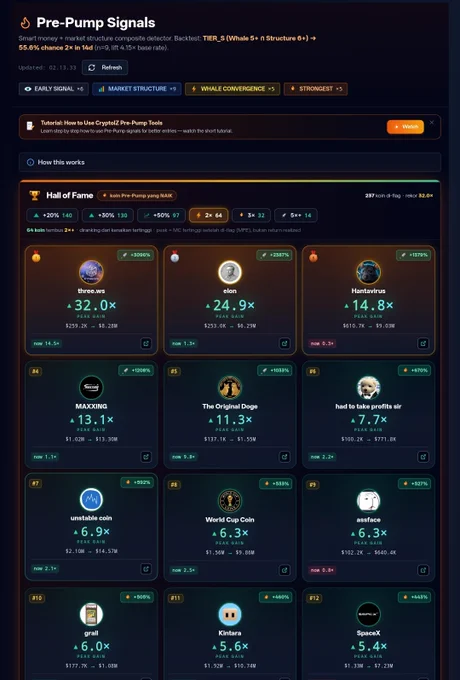Click the grail coin avatar
The width and height of the screenshot is (460, 680).
(91, 614)
